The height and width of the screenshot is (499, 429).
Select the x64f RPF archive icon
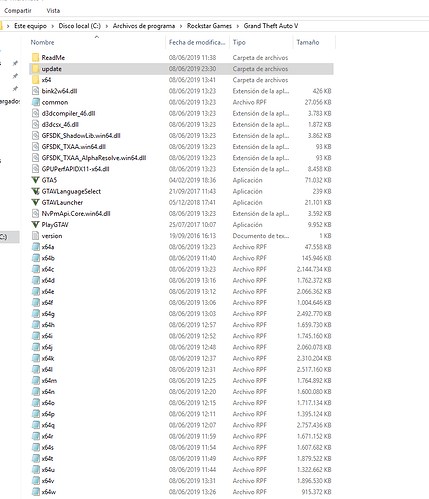[x=36, y=303]
